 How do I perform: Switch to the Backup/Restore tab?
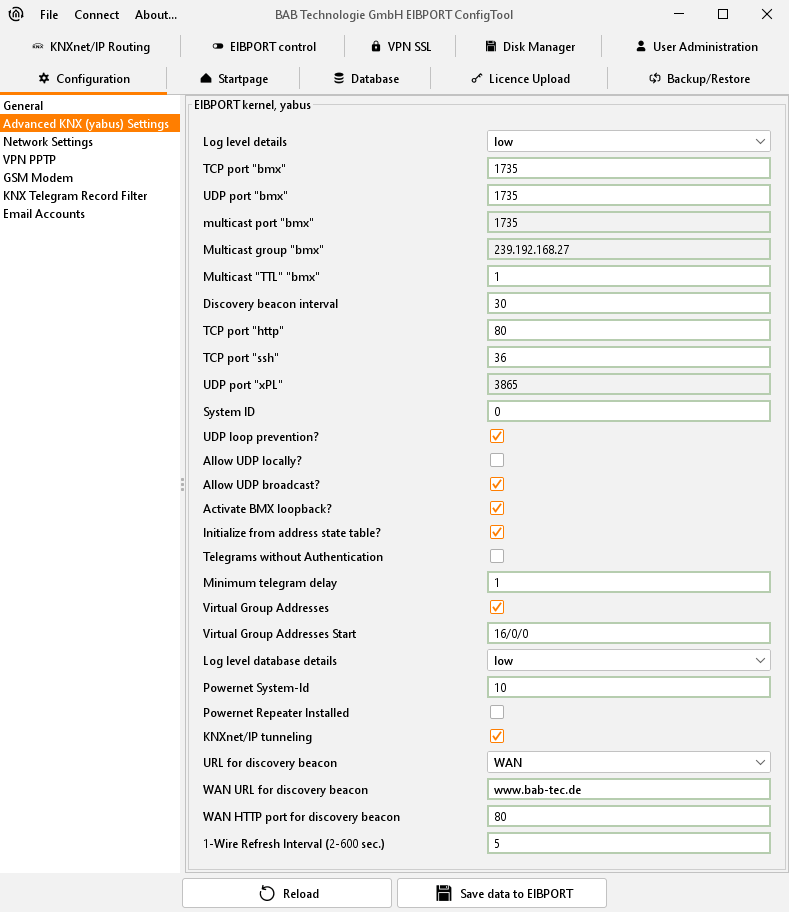click(x=698, y=79)
